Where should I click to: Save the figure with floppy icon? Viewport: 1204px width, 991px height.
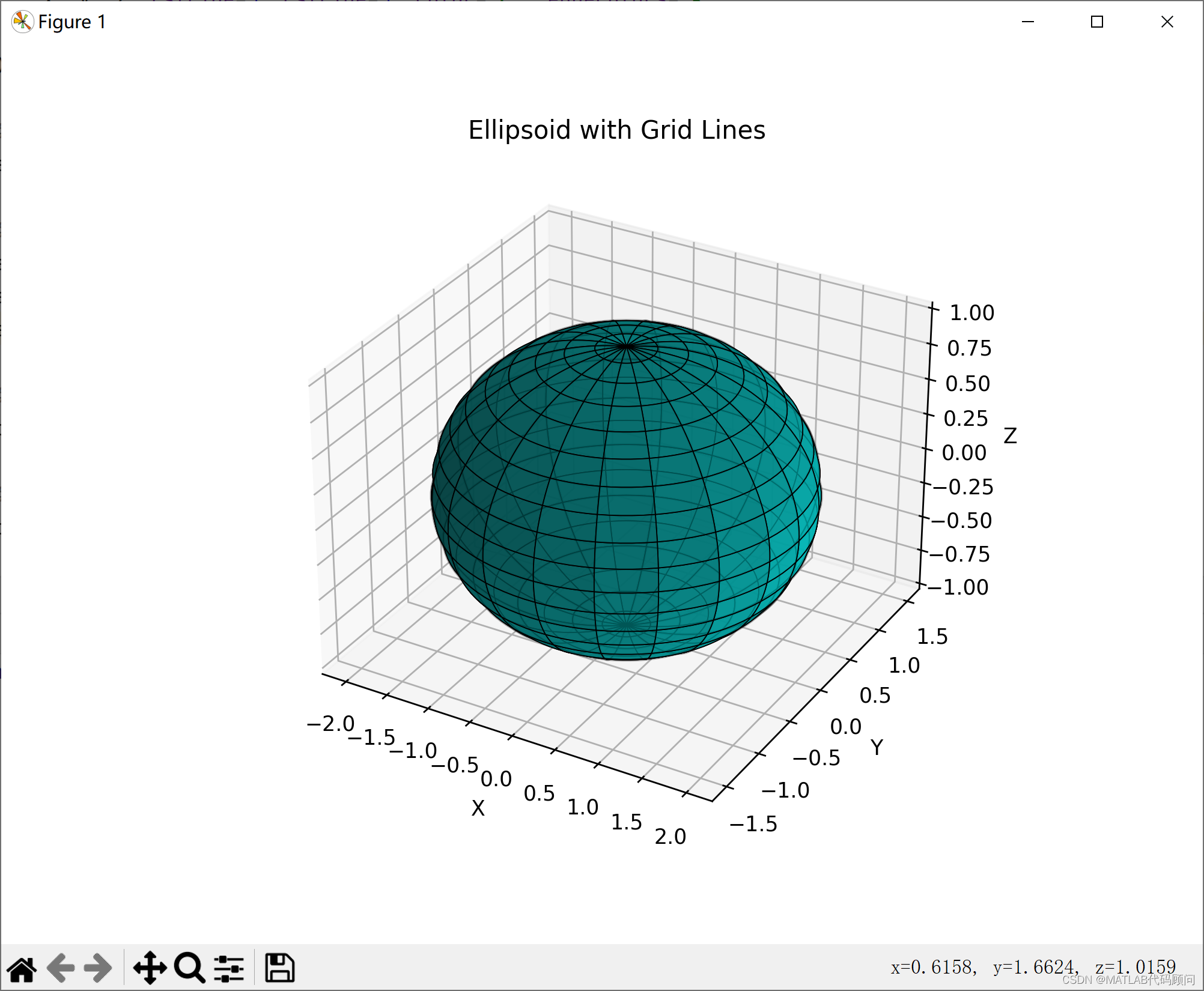(x=279, y=968)
